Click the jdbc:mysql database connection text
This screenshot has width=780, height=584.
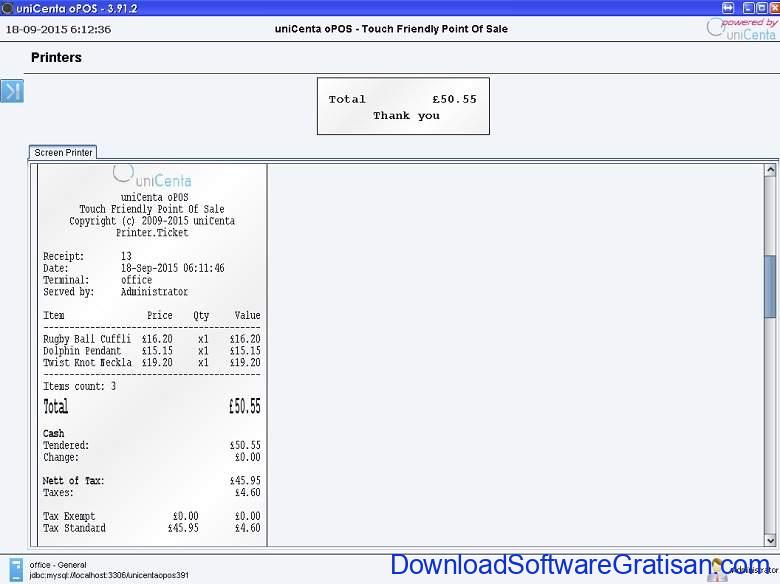tap(109, 575)
